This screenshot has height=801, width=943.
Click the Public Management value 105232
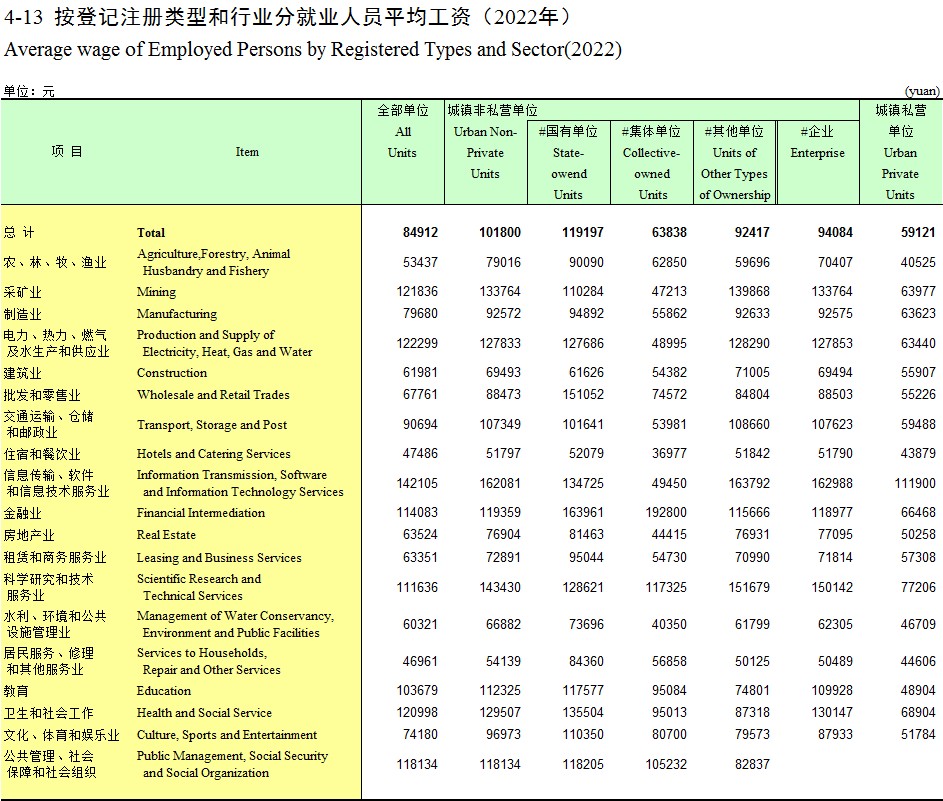(666, 765)
